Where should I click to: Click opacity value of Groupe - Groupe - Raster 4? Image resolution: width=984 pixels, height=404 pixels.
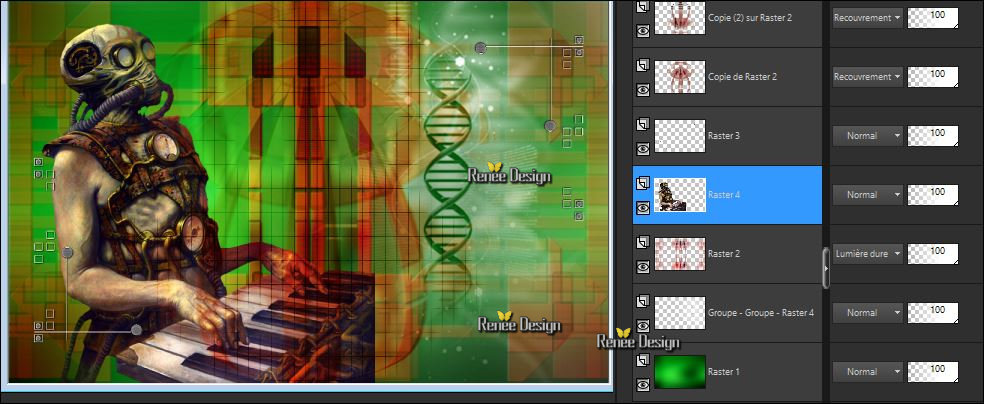click(x=933, y=312)
